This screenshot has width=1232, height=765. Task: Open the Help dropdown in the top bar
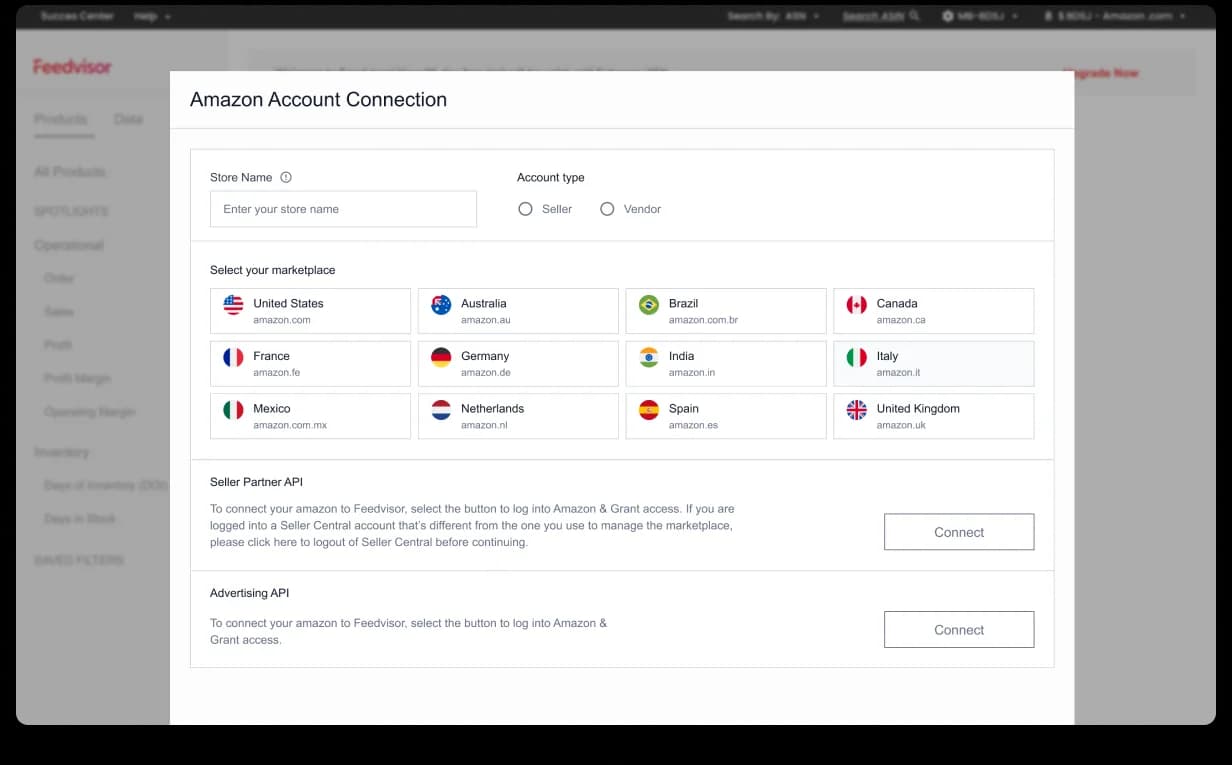pos(152,16)
